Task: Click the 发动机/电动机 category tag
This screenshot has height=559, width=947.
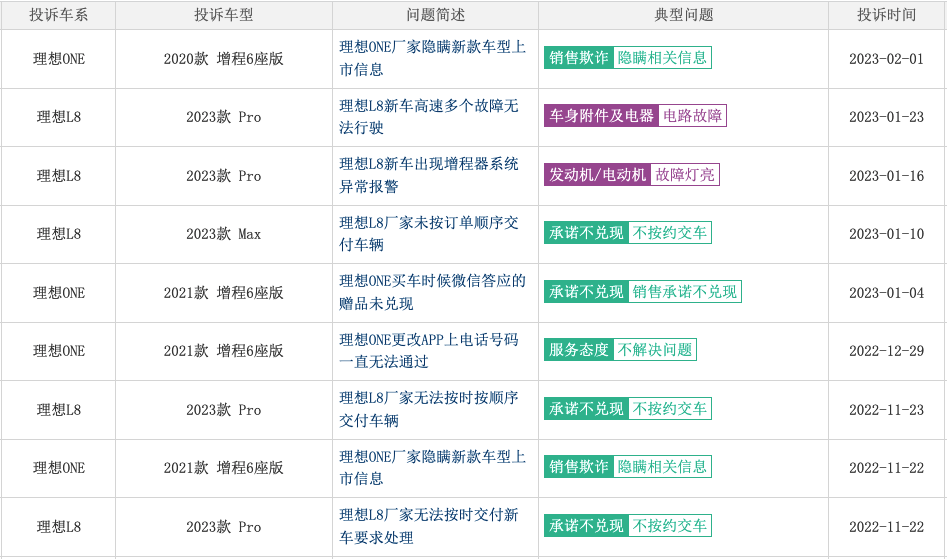Action: coord(597,174)
